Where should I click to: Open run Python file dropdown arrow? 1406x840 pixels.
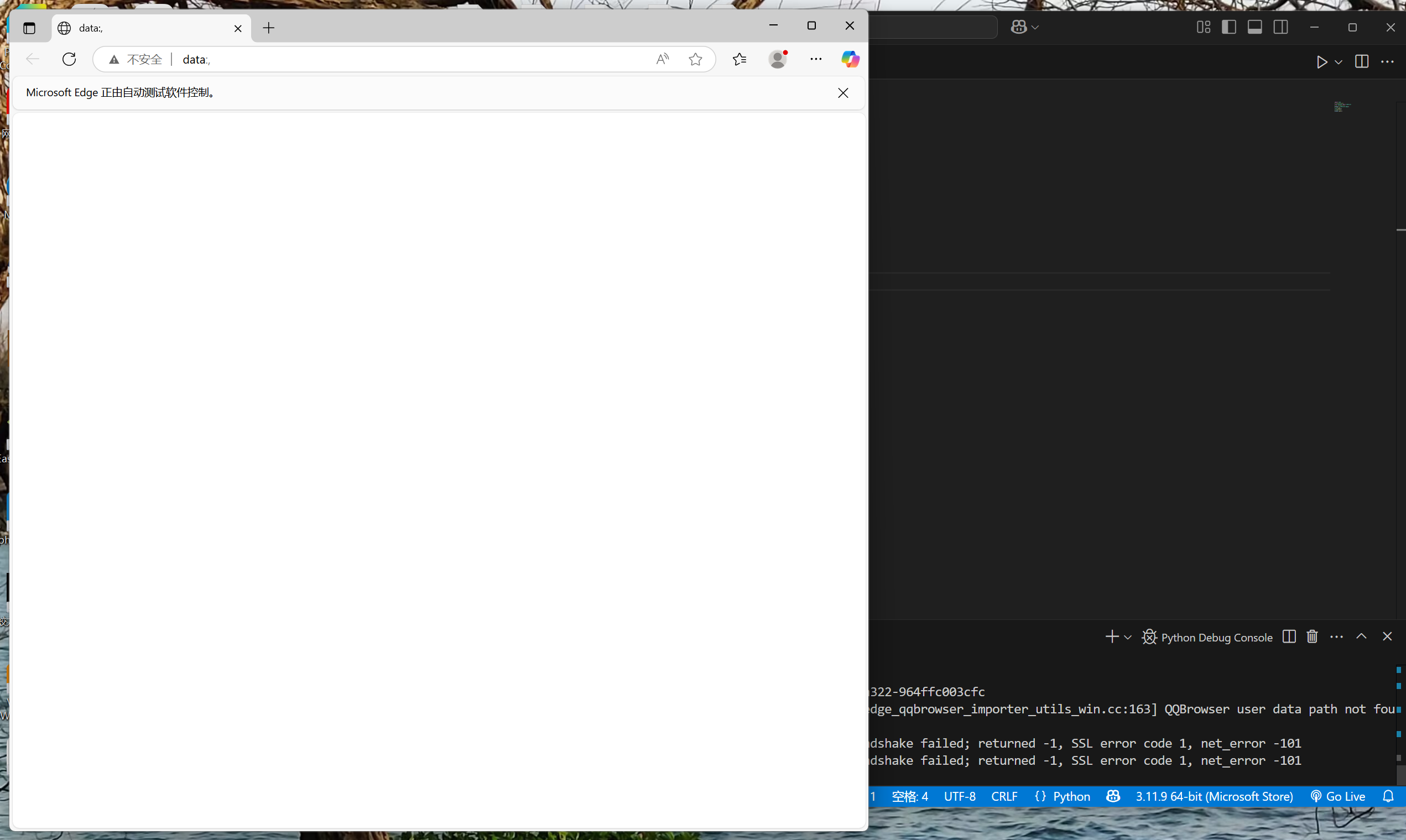[x=1339, y=62]
